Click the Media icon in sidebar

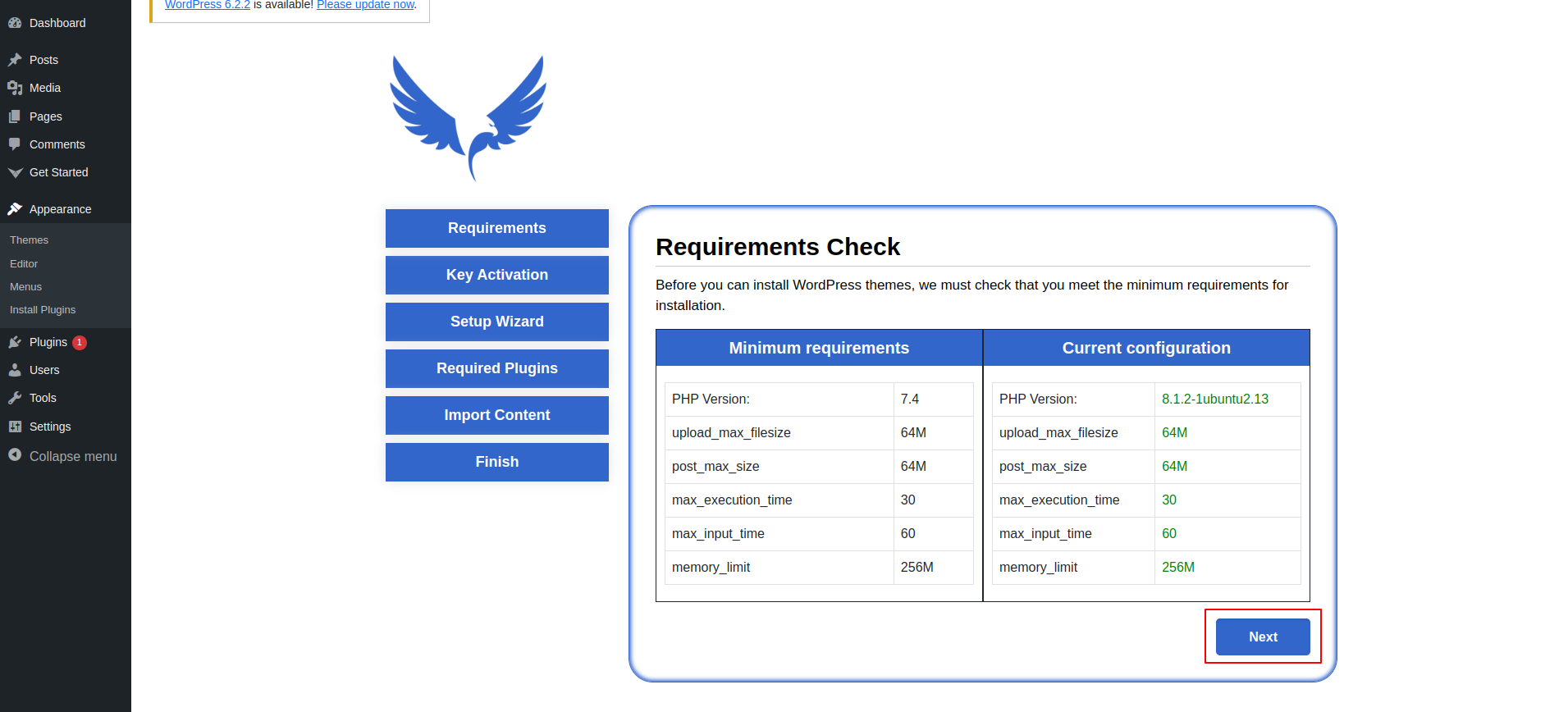[15, 88]
